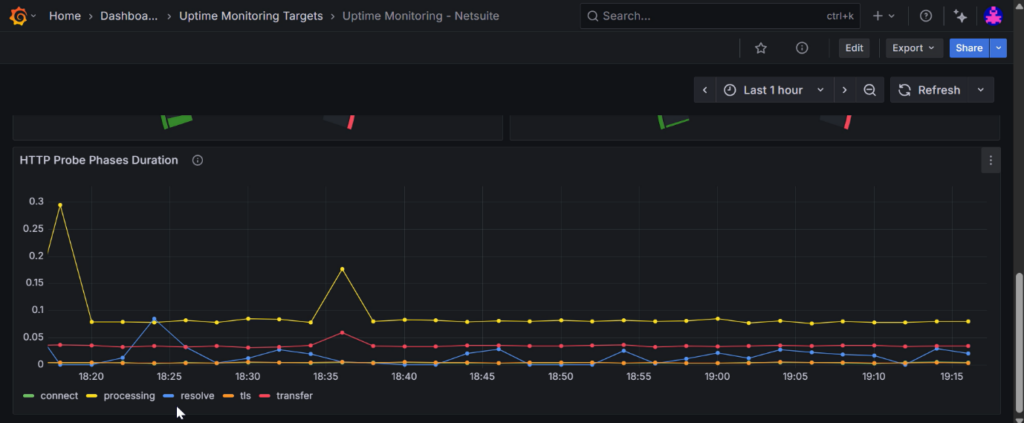Open the HTTP Probe panel kebab menu
This screenshot has width=1024, height=423.
click(990, 160)
